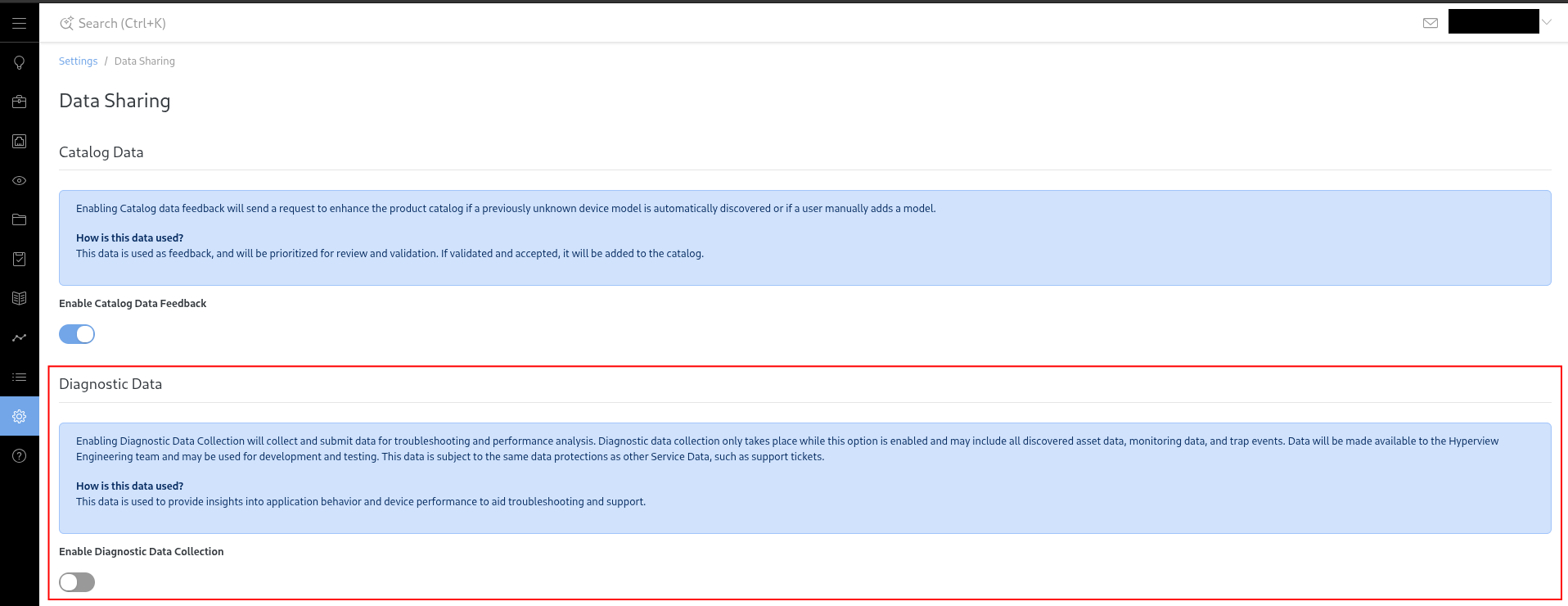Open the lightbulb icon in sidebar
The width and height of the screenshot is (1568, 606).
click(20, 63)
